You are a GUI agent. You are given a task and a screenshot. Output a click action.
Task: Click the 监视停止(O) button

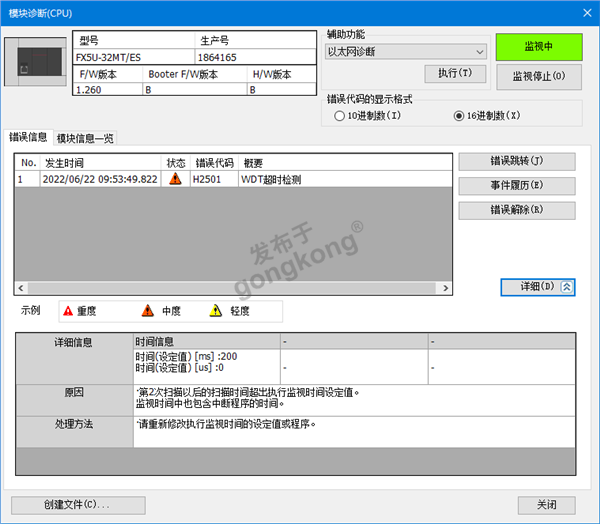(539, 77)
